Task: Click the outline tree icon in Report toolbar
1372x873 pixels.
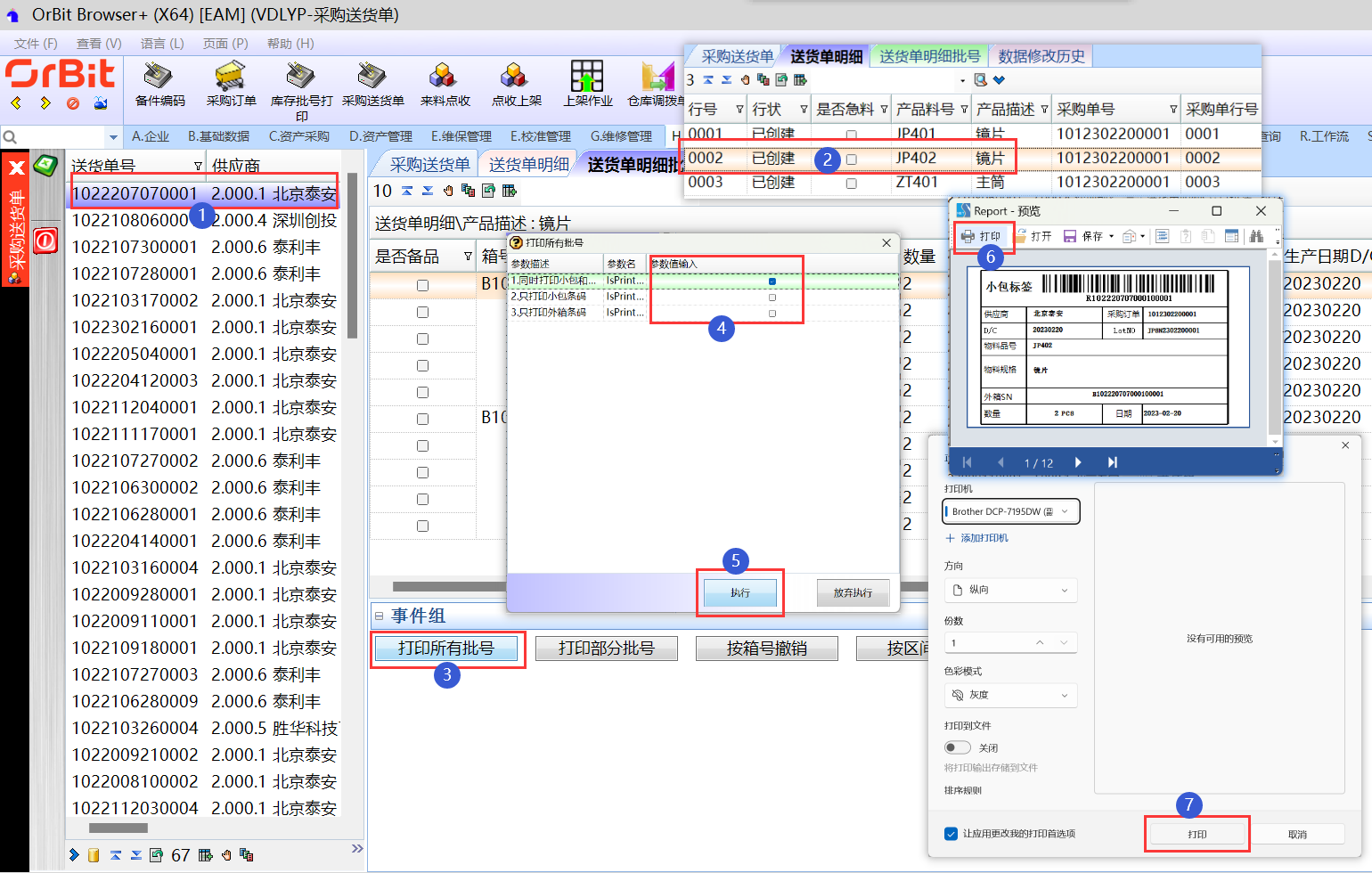Action: point(1162,236)
